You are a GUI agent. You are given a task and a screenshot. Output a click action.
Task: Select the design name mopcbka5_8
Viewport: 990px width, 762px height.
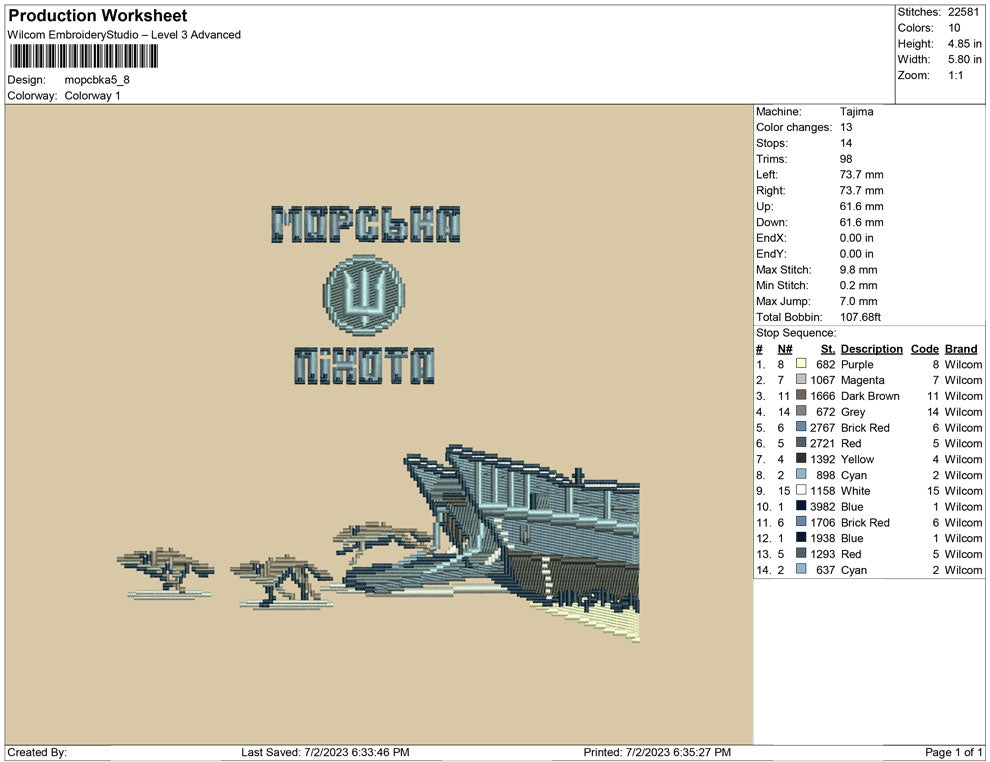coord(97,80)
